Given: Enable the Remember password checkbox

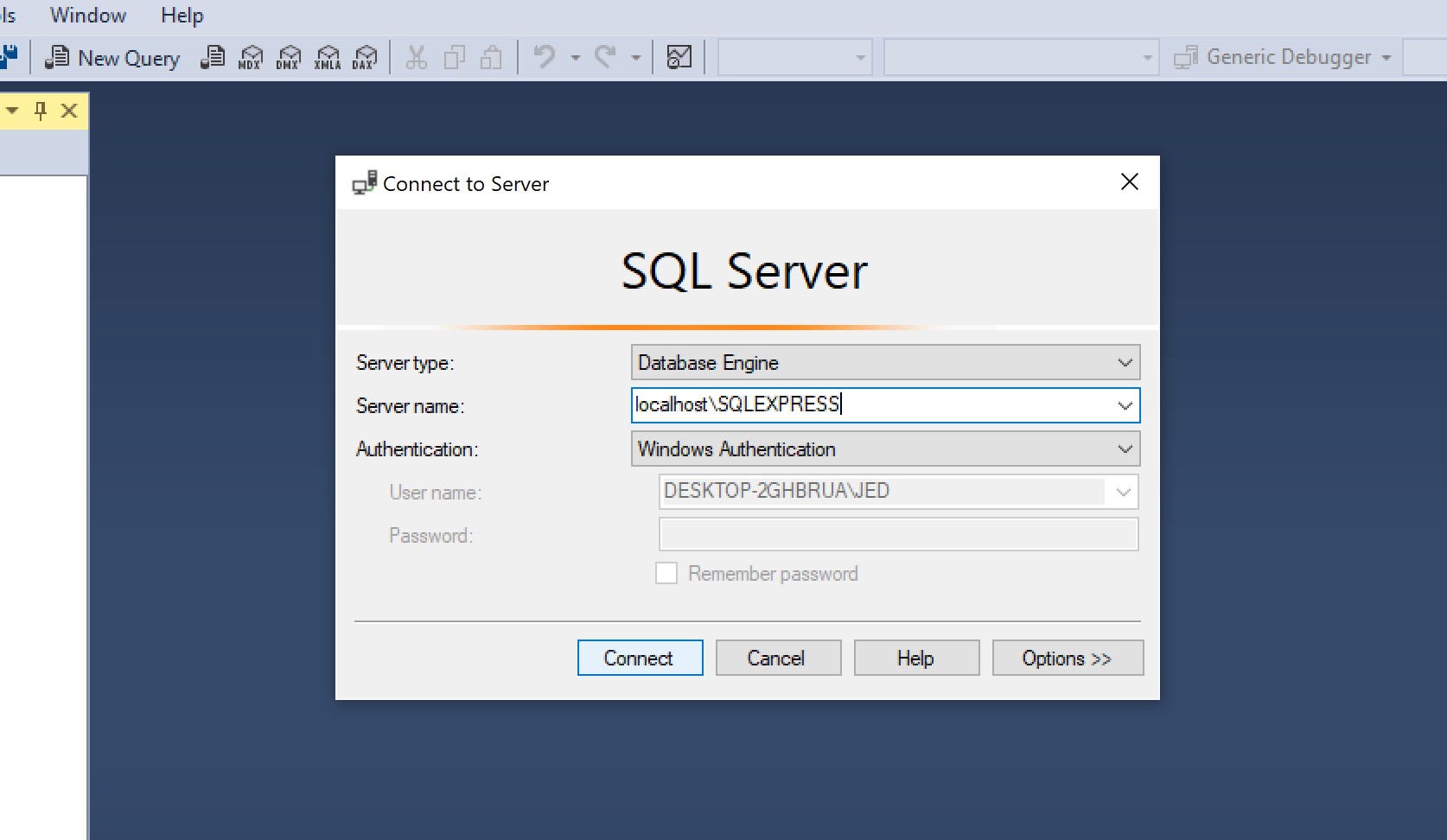Looking at the screenshot, I should (666, 573).
